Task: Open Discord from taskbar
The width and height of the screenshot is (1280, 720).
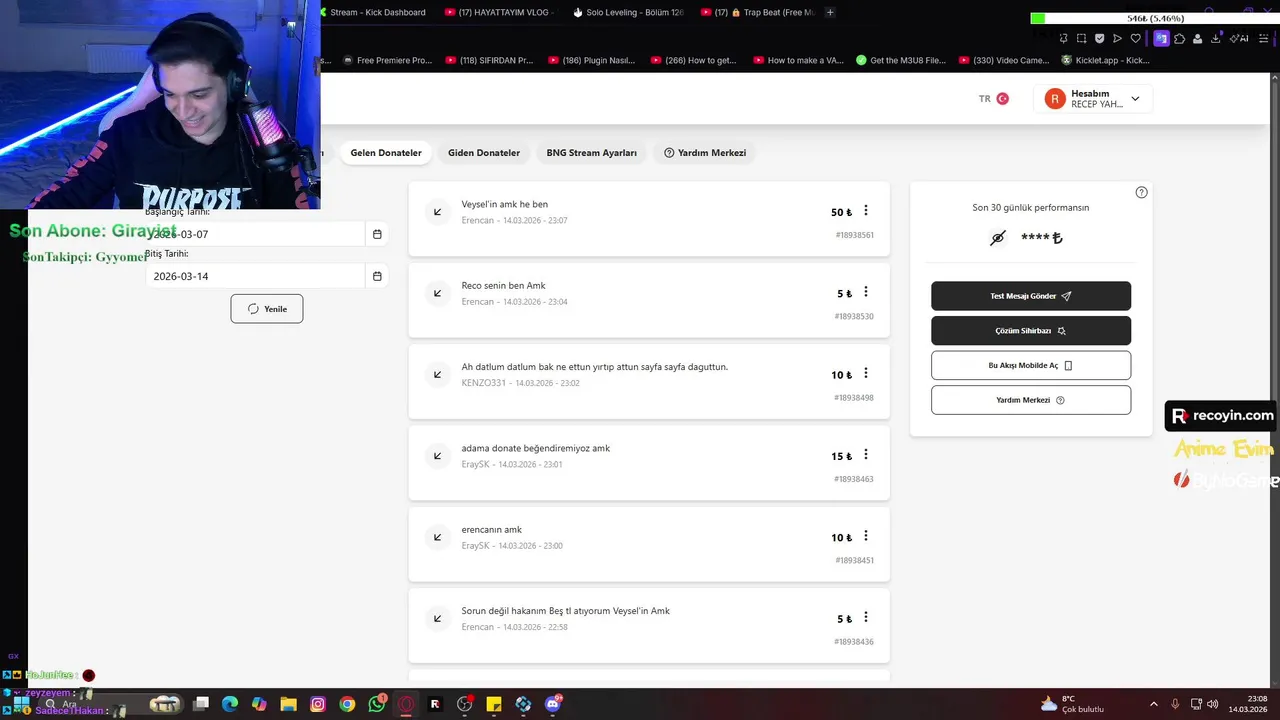Action: tap(553, 704)
